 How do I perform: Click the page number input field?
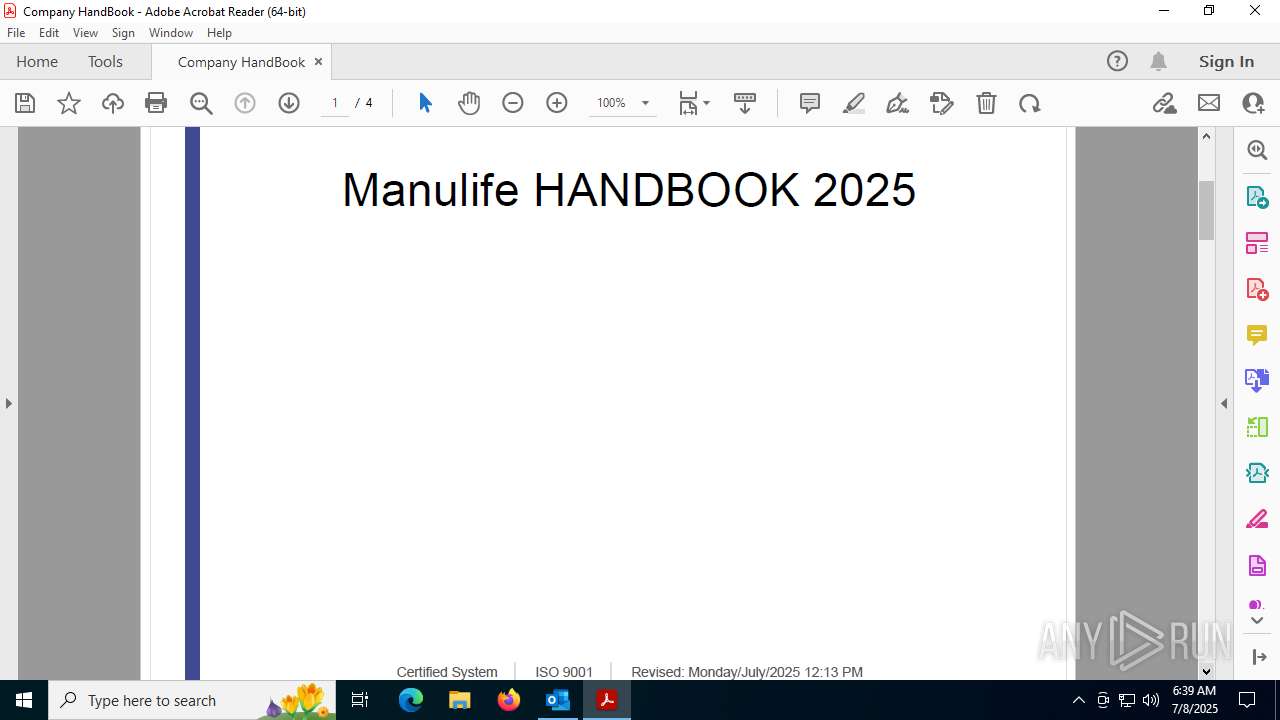335,103
